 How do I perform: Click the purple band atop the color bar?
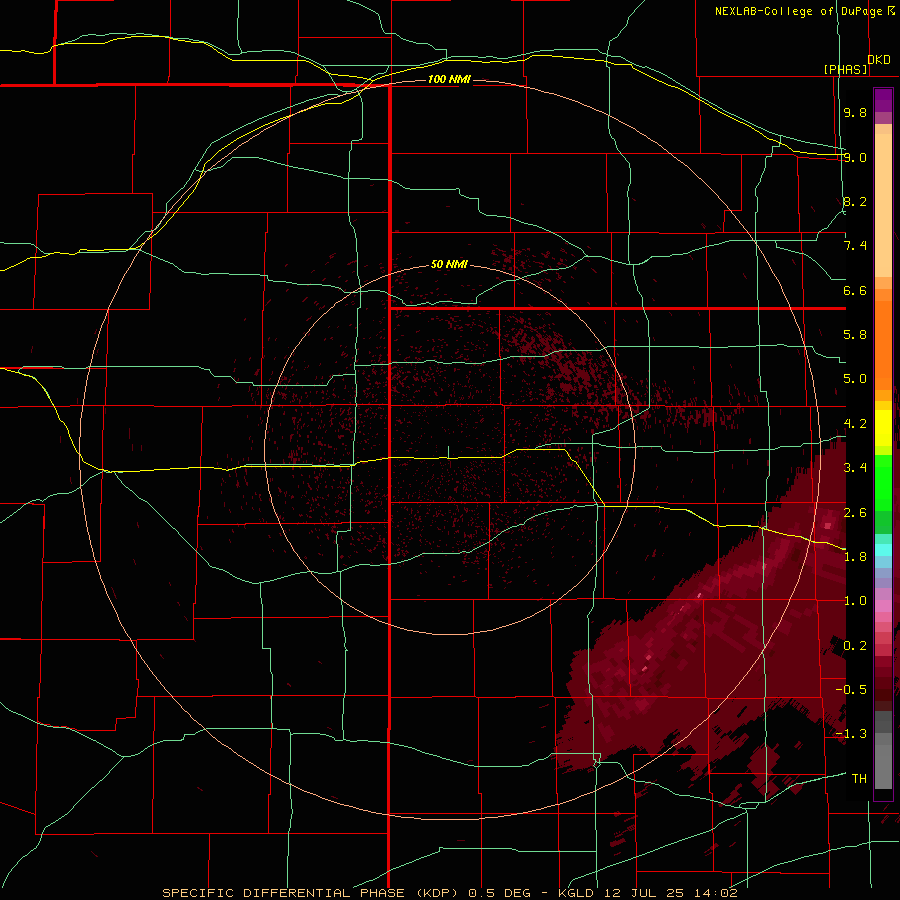pos(883,100)
